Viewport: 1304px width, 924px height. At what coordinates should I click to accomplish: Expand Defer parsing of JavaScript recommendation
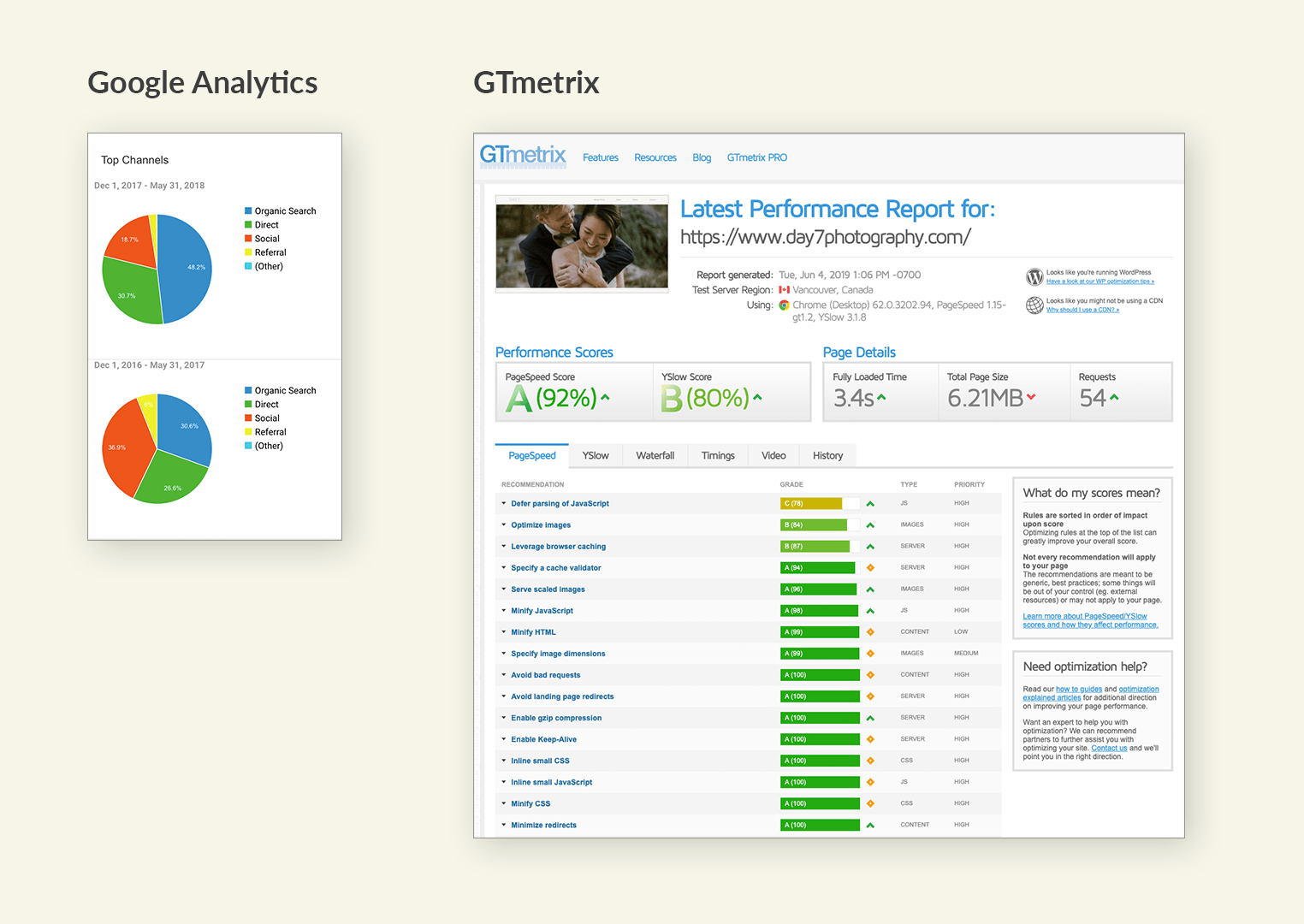click(x=560, y=504)
